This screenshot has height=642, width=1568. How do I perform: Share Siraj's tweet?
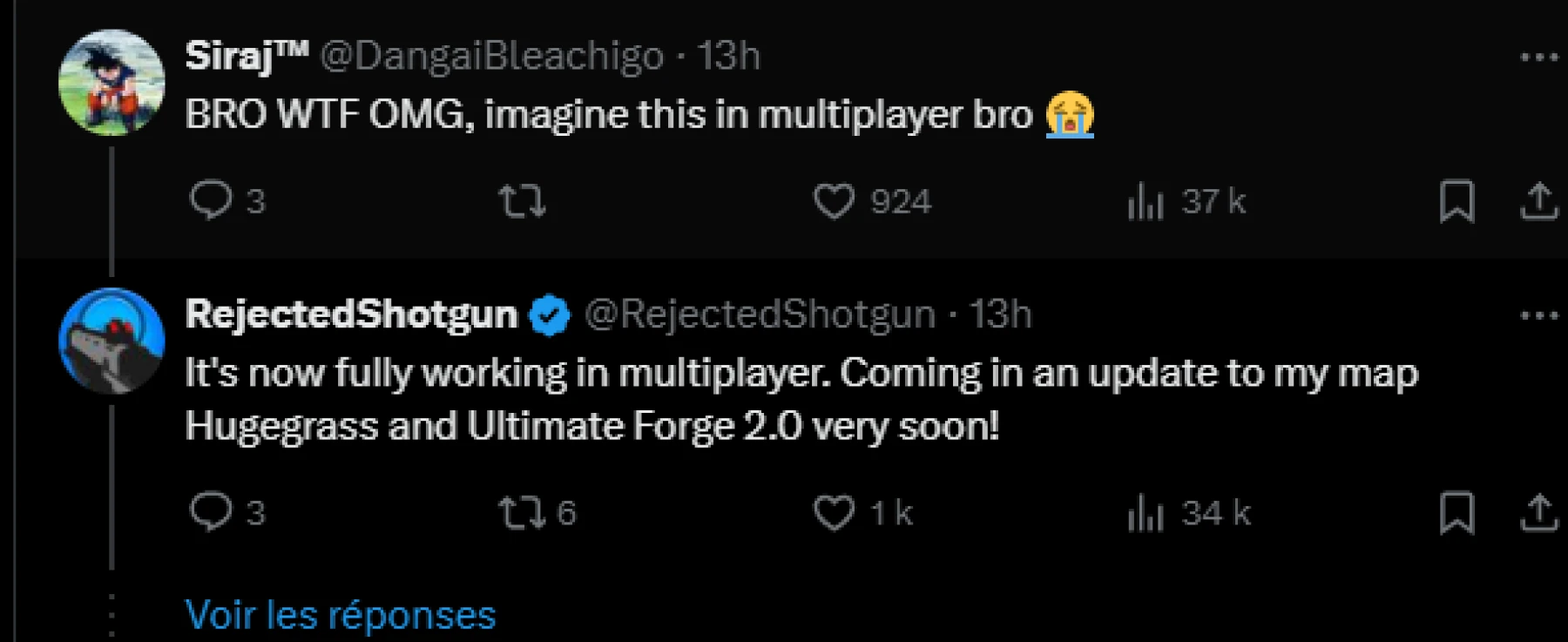[x=1538, y=201]
